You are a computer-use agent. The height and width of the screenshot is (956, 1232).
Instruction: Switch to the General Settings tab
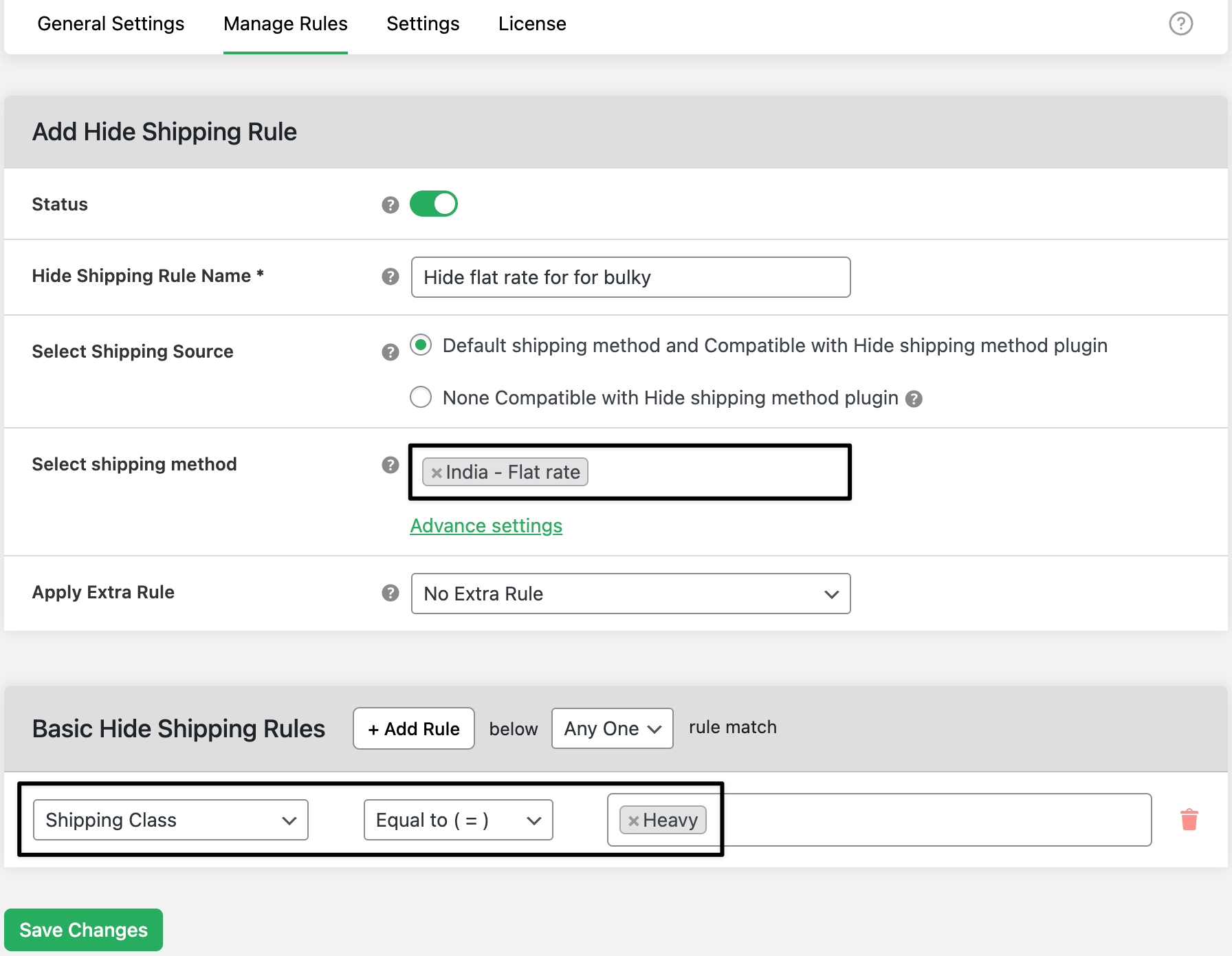pyautogui.click(x=111, y=24)
